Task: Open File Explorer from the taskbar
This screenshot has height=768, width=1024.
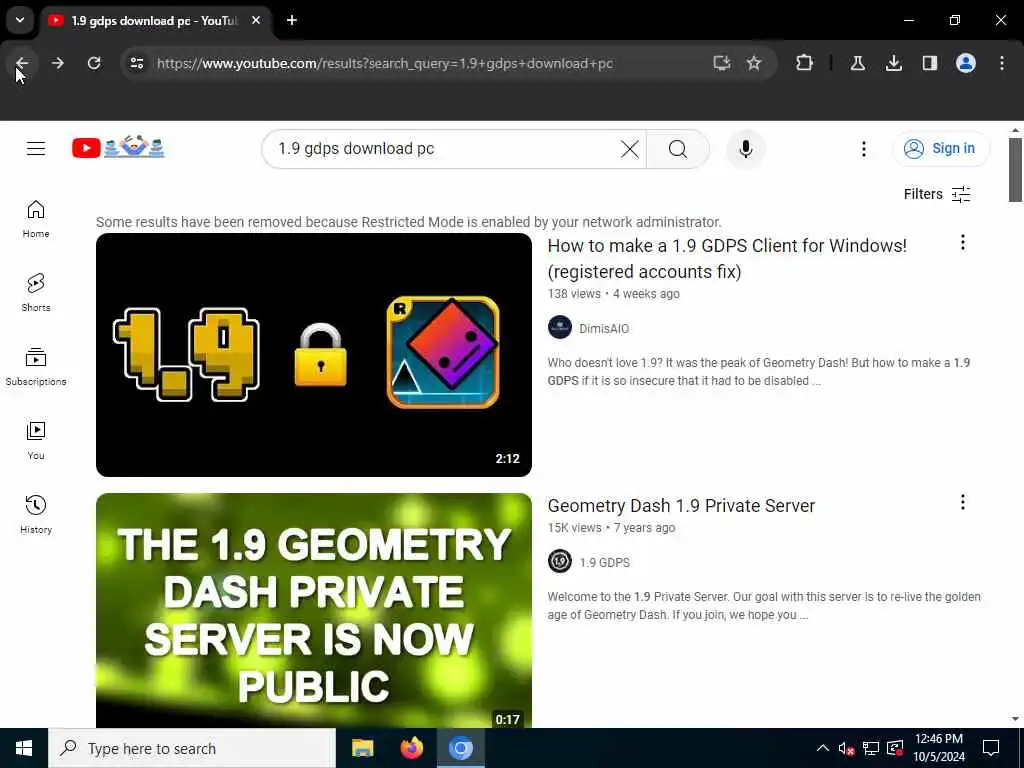Action: tap(362, 748)
